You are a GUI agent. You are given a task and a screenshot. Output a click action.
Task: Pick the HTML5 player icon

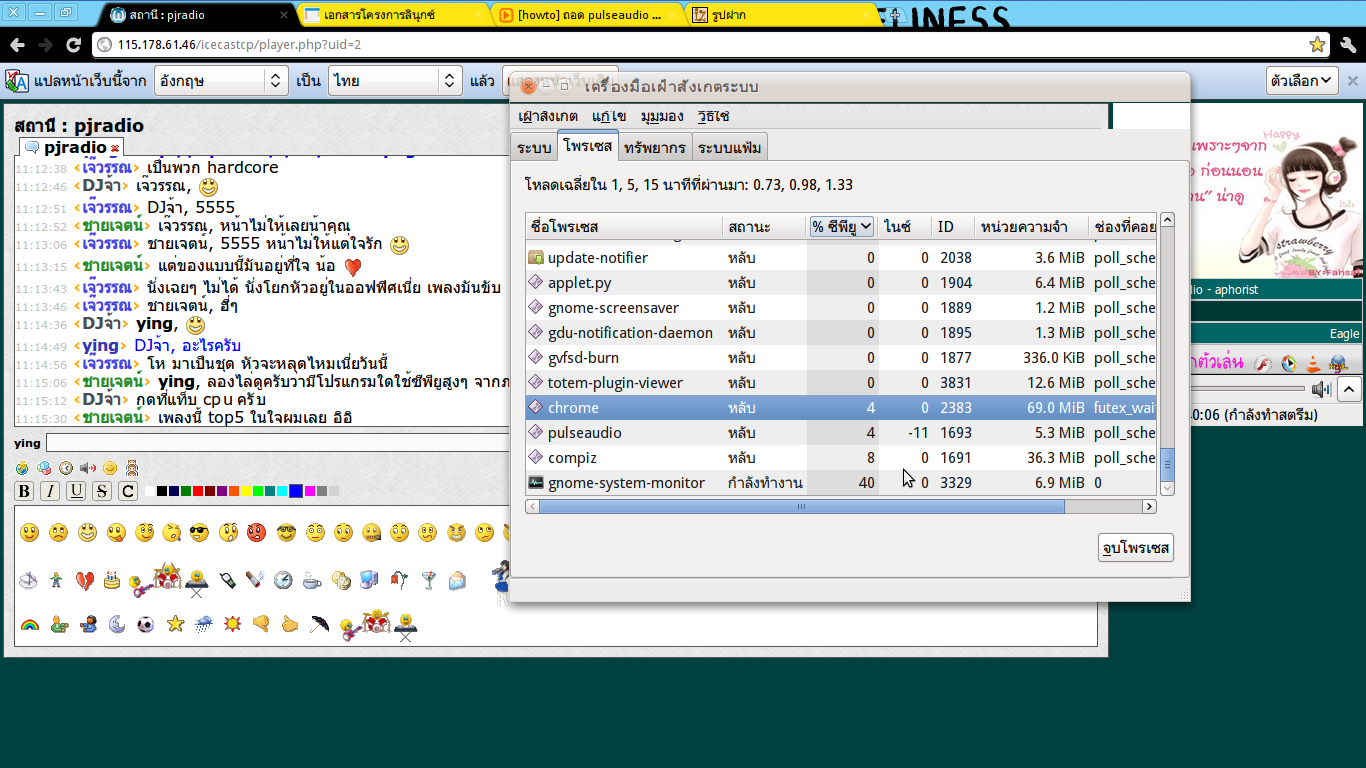tap(1338, 364)
